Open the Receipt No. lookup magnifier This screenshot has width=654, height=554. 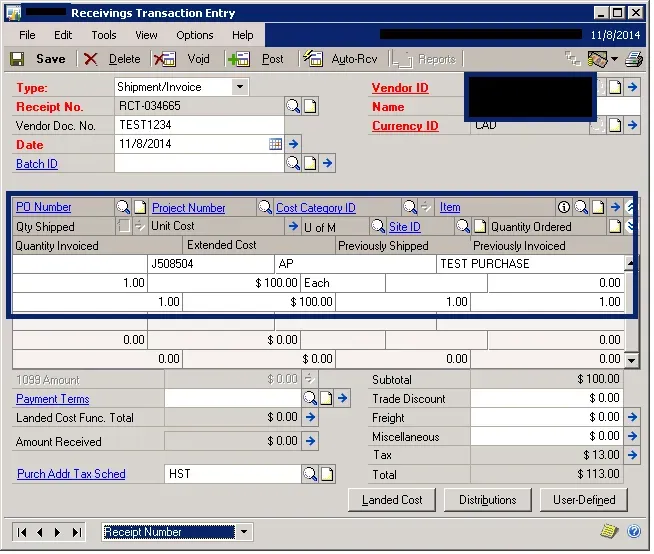point(293,106)
